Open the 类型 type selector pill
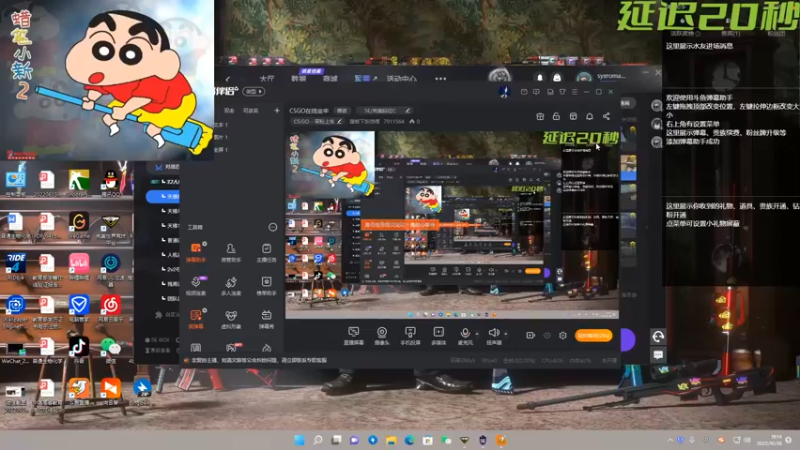Image resolution: width=800 pixels, height=450 pixels. click(254, 92)
